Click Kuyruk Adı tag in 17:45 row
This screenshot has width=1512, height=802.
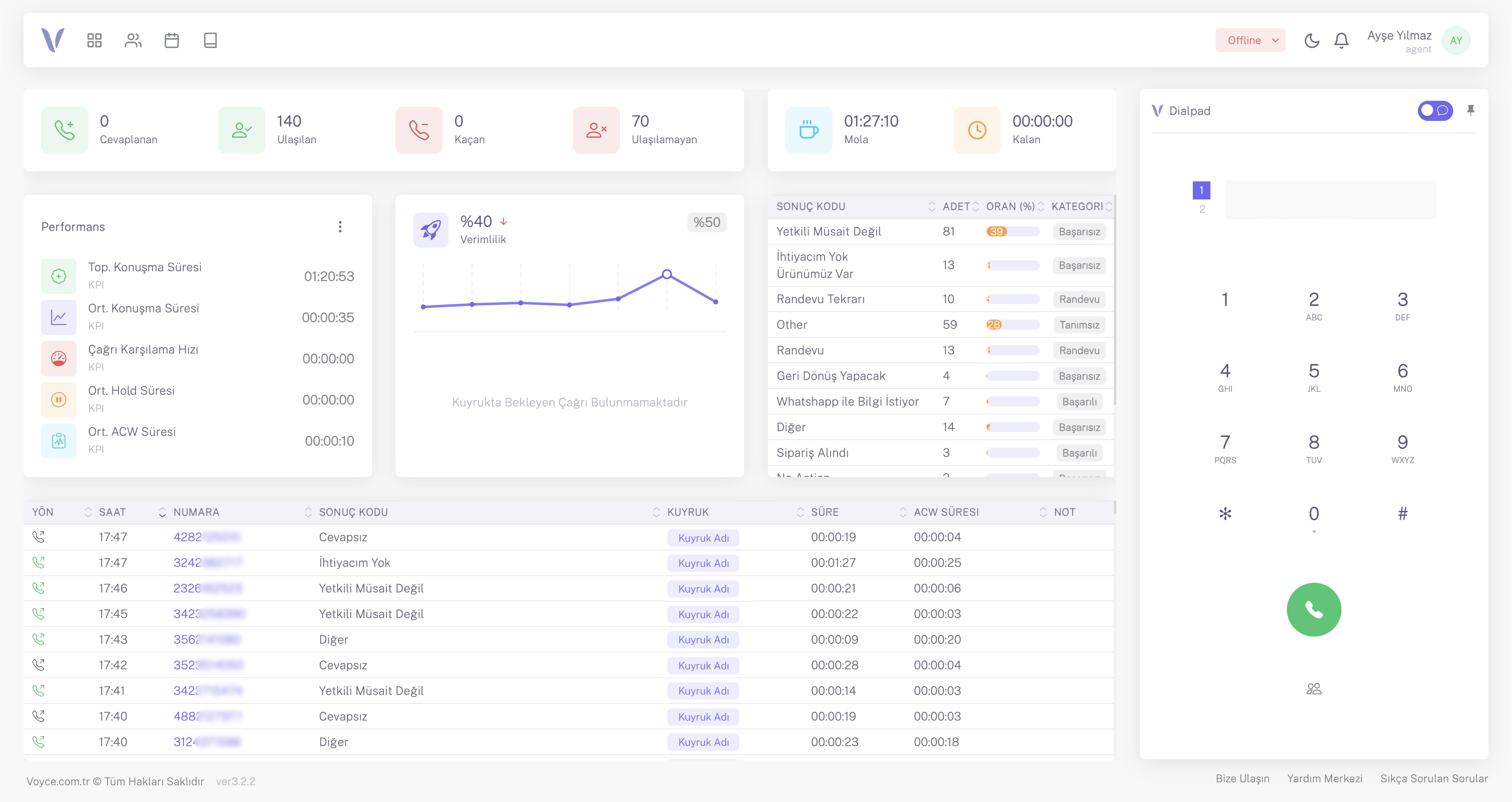coord(703,614)
